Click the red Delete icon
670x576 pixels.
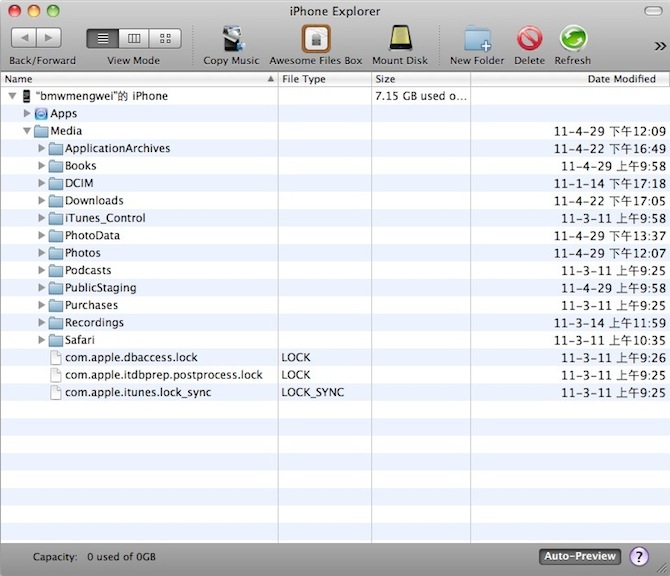pyautogui.click(x=529, y=38)
